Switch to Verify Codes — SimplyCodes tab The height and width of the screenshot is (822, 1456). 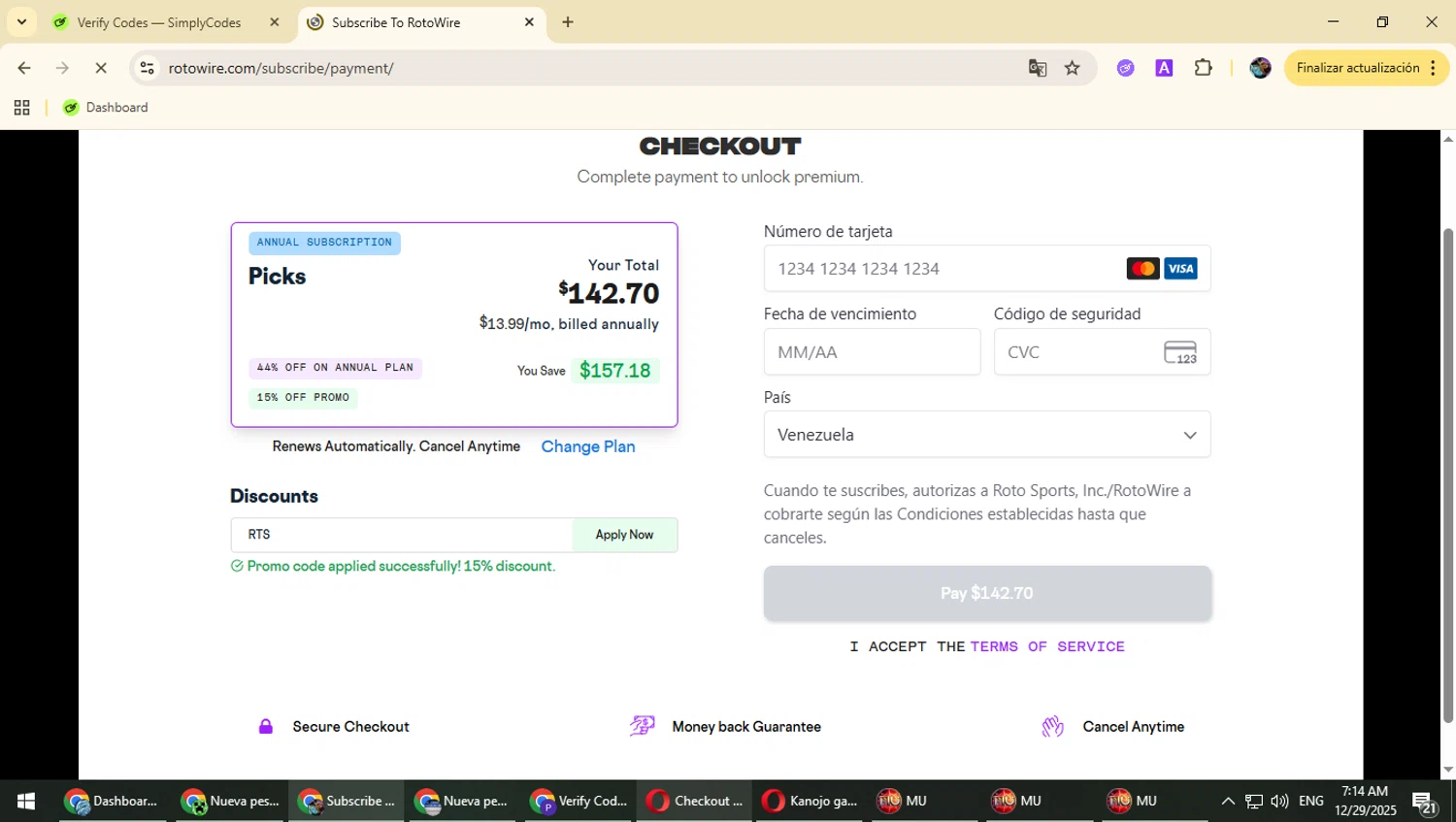pyautogui.click(x=158, y=22)
